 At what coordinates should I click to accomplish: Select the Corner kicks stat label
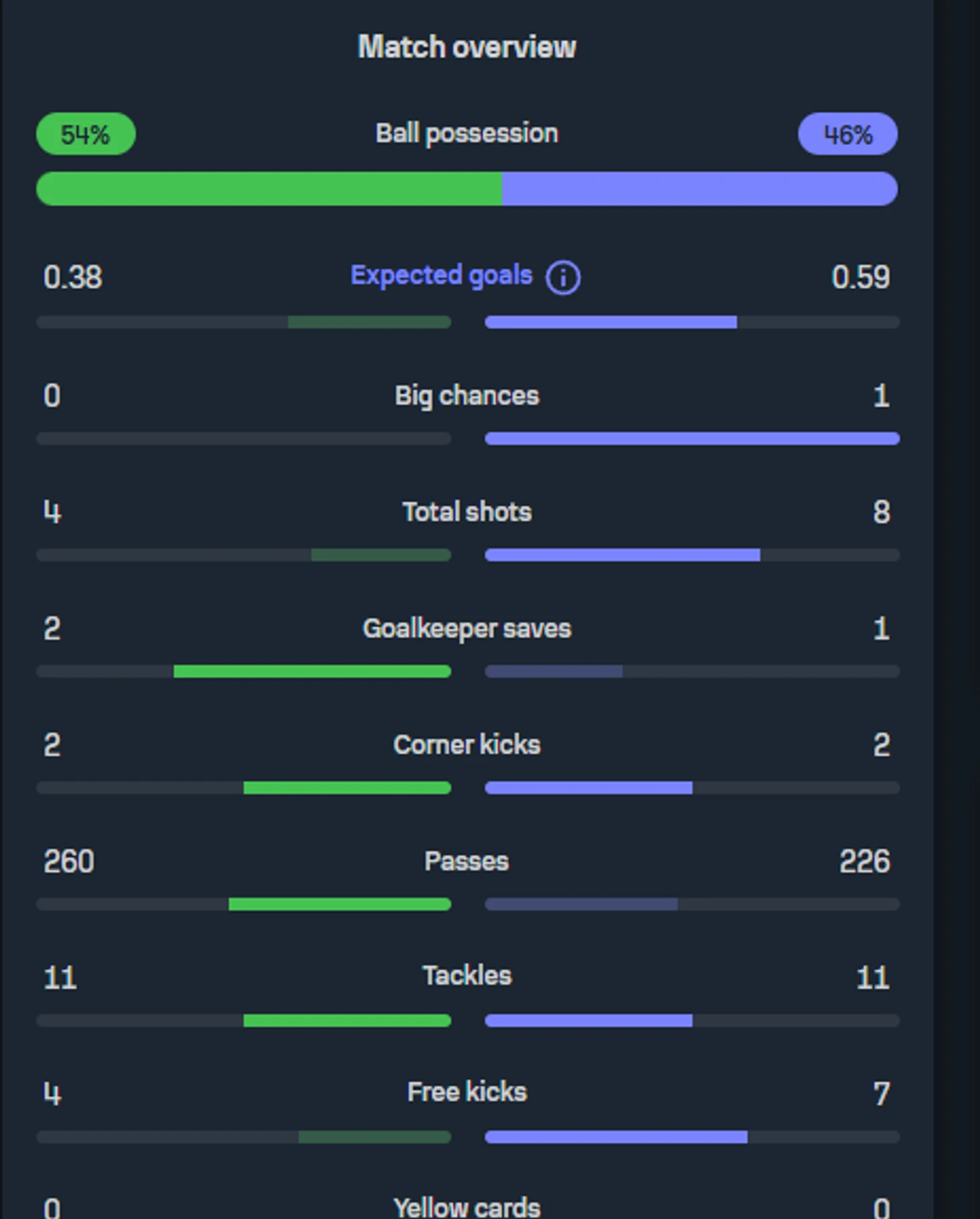tap(467, 744)
